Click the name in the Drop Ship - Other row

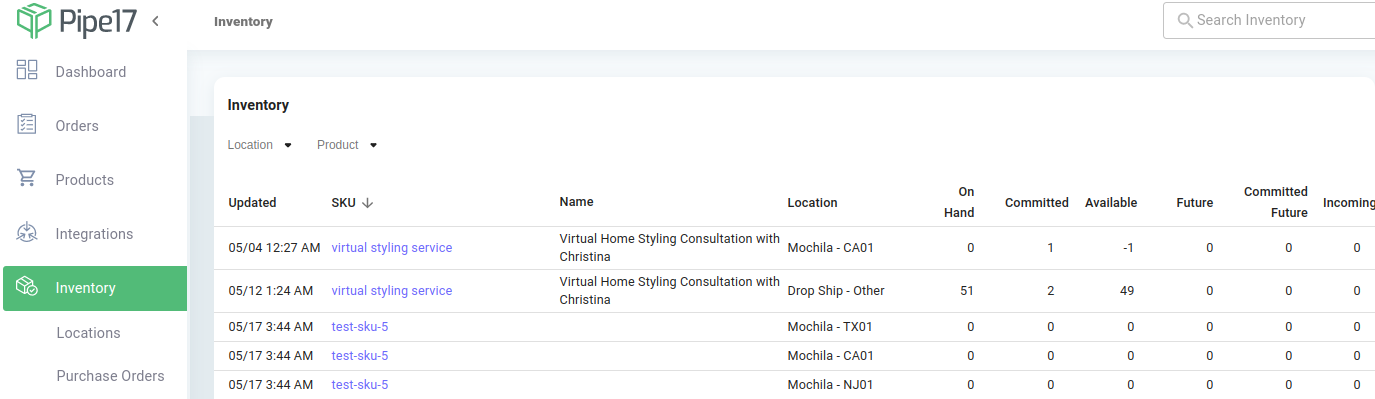coord(669,291)
